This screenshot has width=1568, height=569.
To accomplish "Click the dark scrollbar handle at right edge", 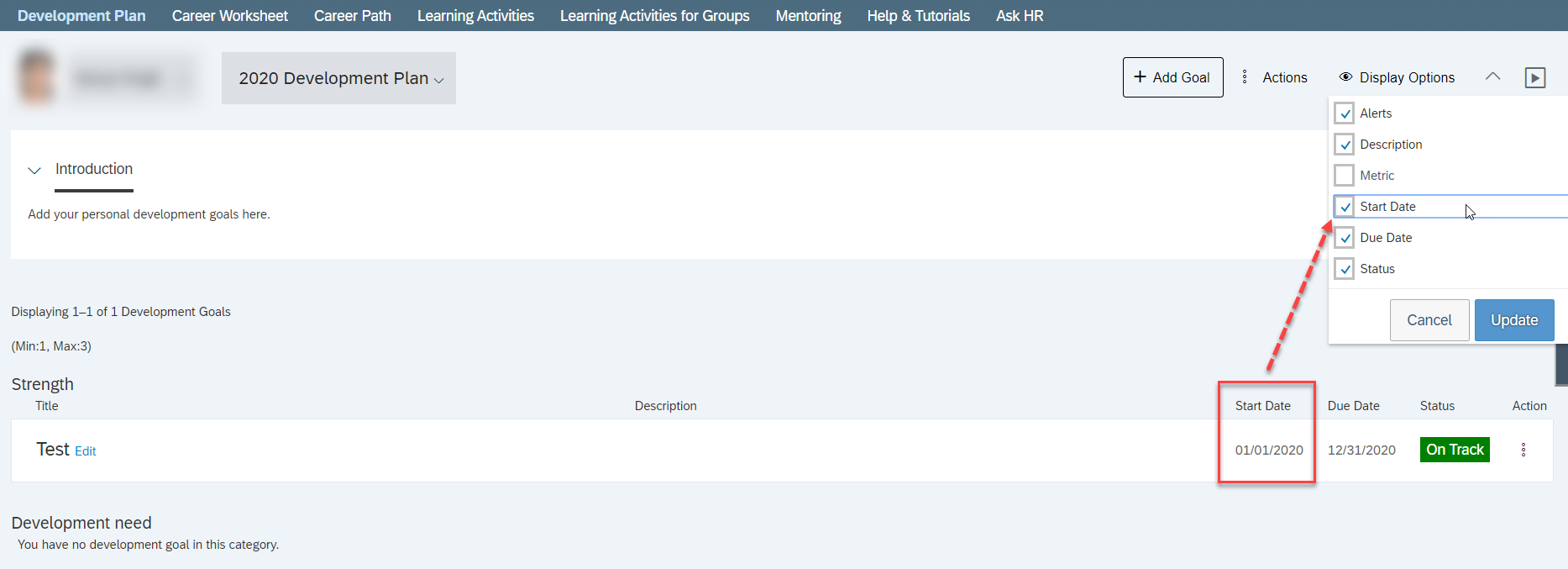I will tap(1562, 364).
